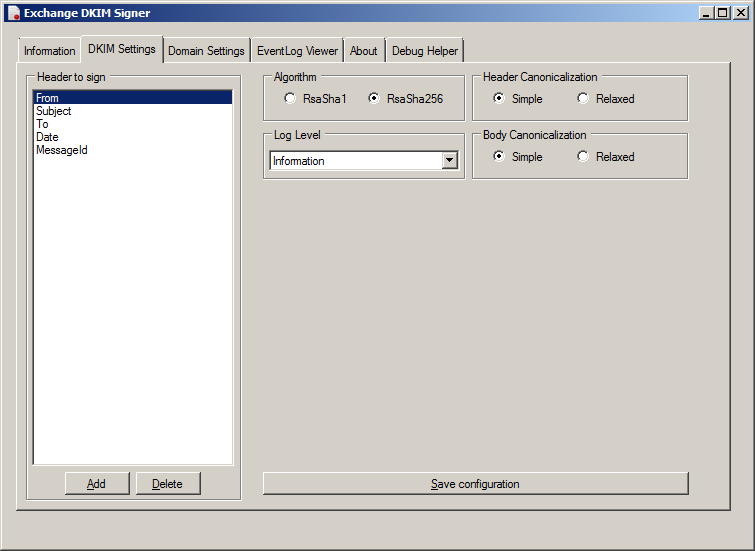Set Header Canonicalization to Simple

(x=518, y=99)
